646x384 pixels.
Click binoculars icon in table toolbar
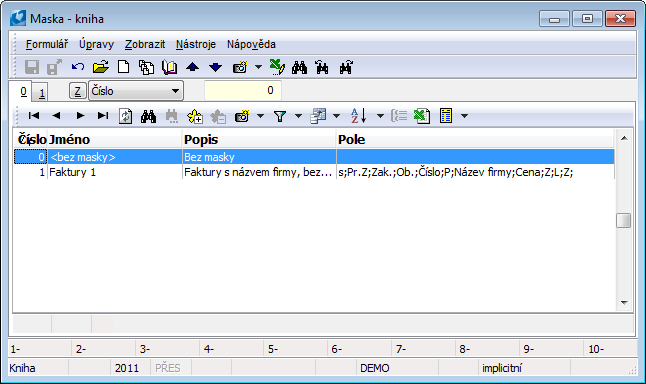click(x=148, y=116)
